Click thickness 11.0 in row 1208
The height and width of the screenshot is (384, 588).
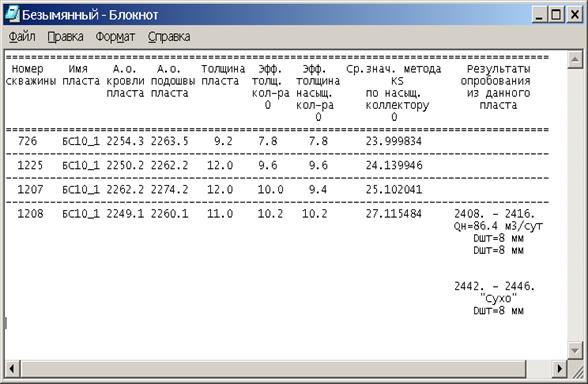point(220,214)
